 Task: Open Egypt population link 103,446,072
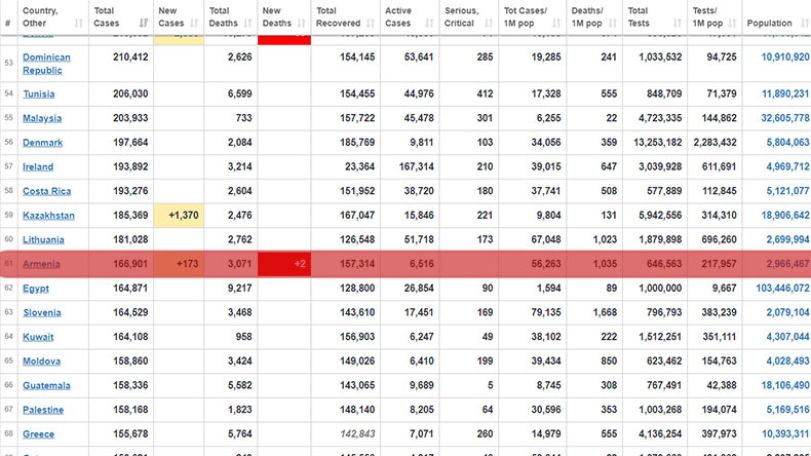(x=783, y=288)
